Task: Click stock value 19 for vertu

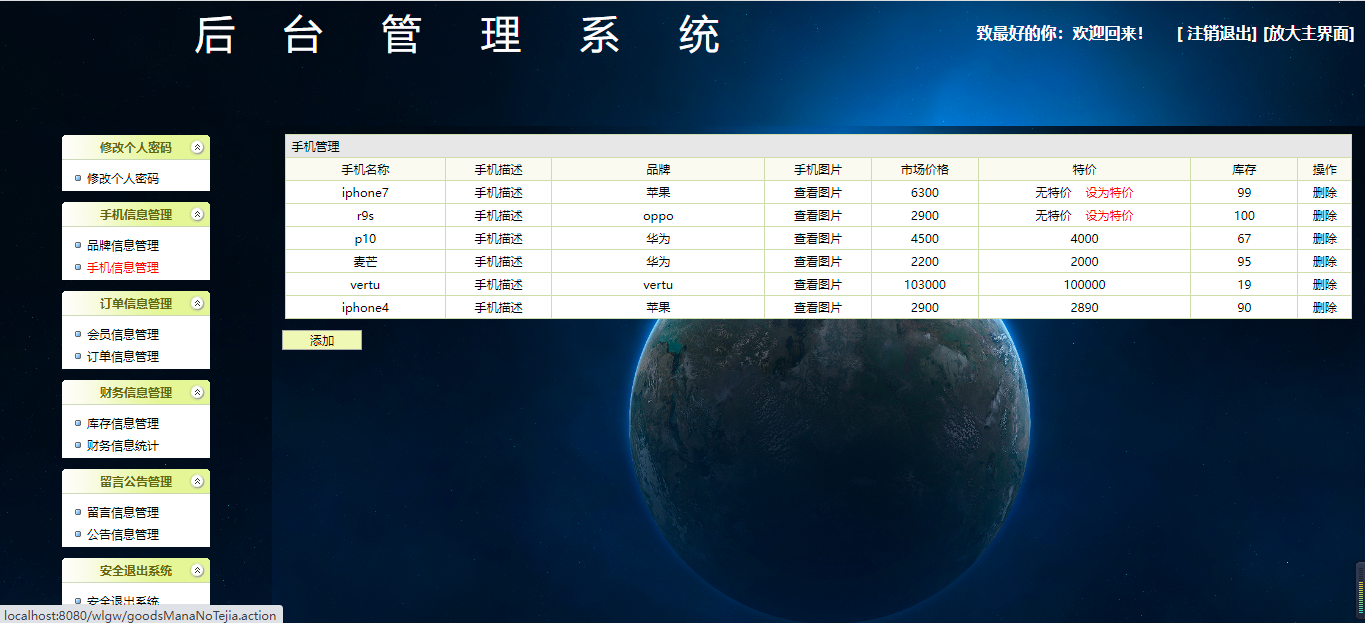Action: [1244, 284]
